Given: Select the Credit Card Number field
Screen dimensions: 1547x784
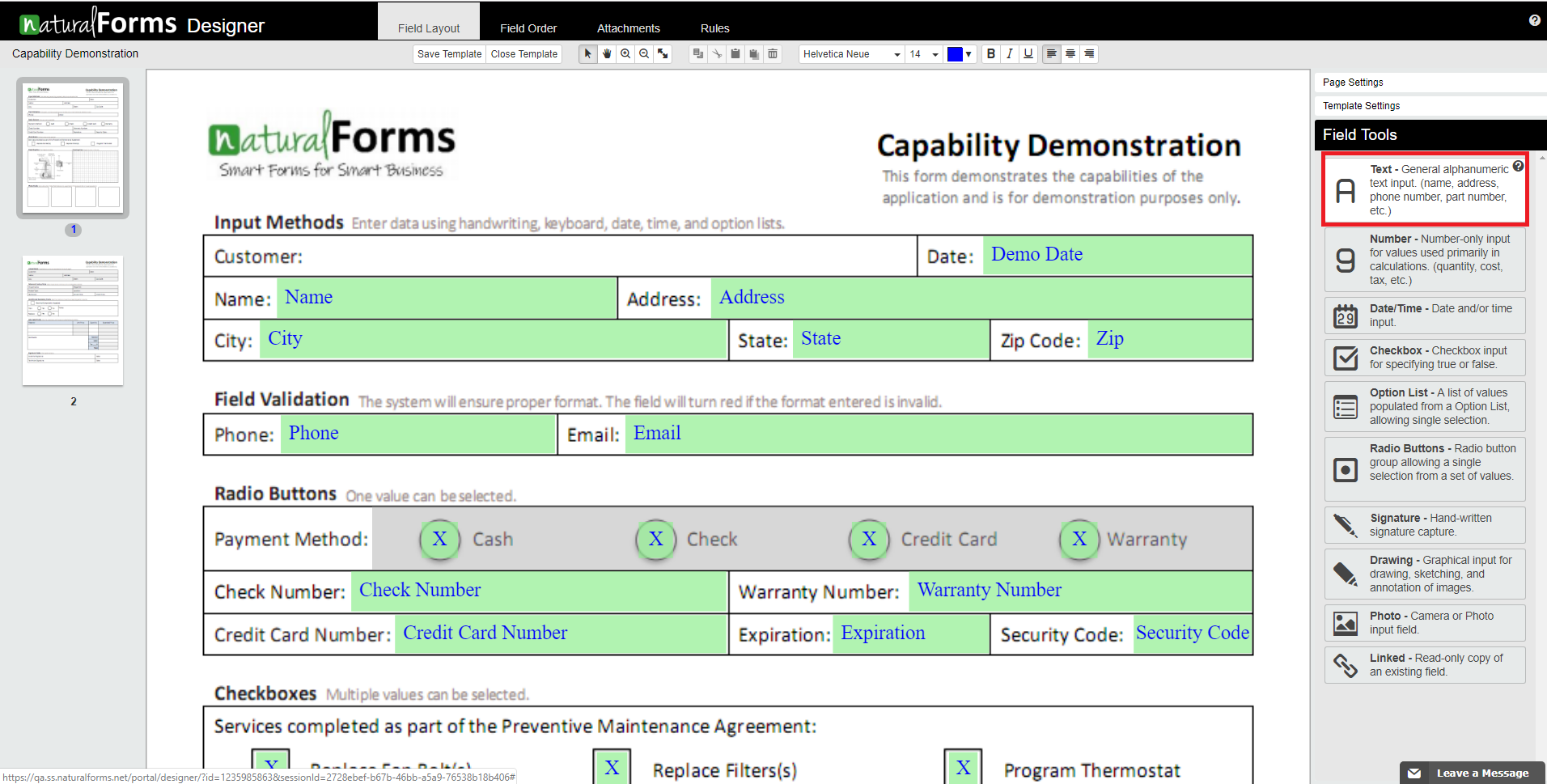Looking at the screenshot, I should point(561,634).
